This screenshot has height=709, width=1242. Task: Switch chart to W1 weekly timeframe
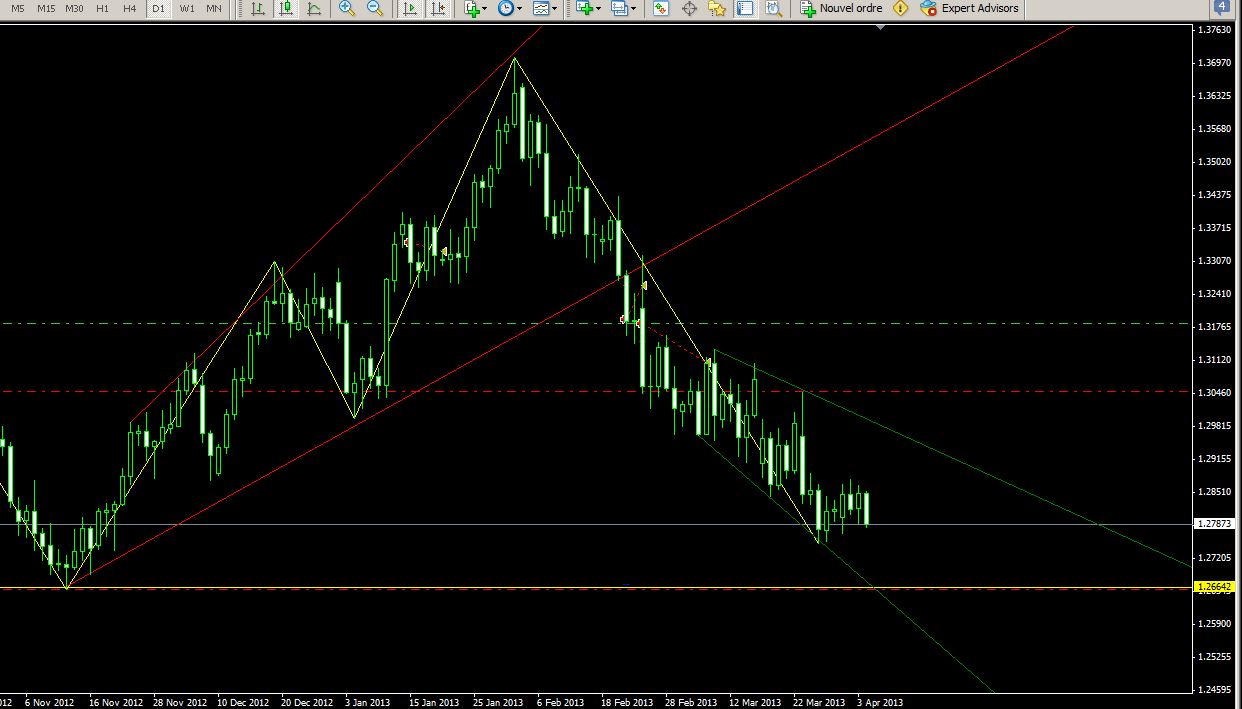[187, 8]
